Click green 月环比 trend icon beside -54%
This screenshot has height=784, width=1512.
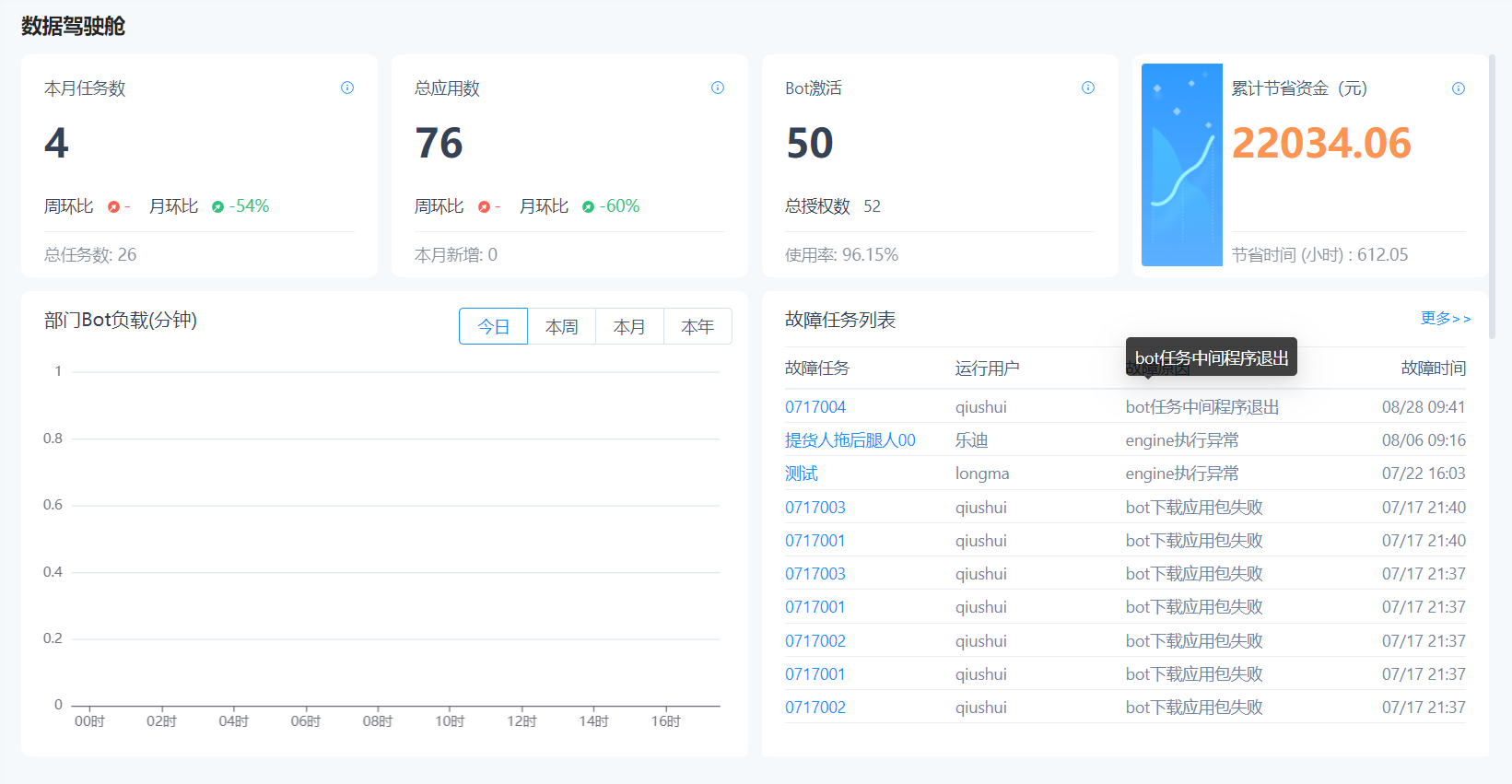coord(217,206)
